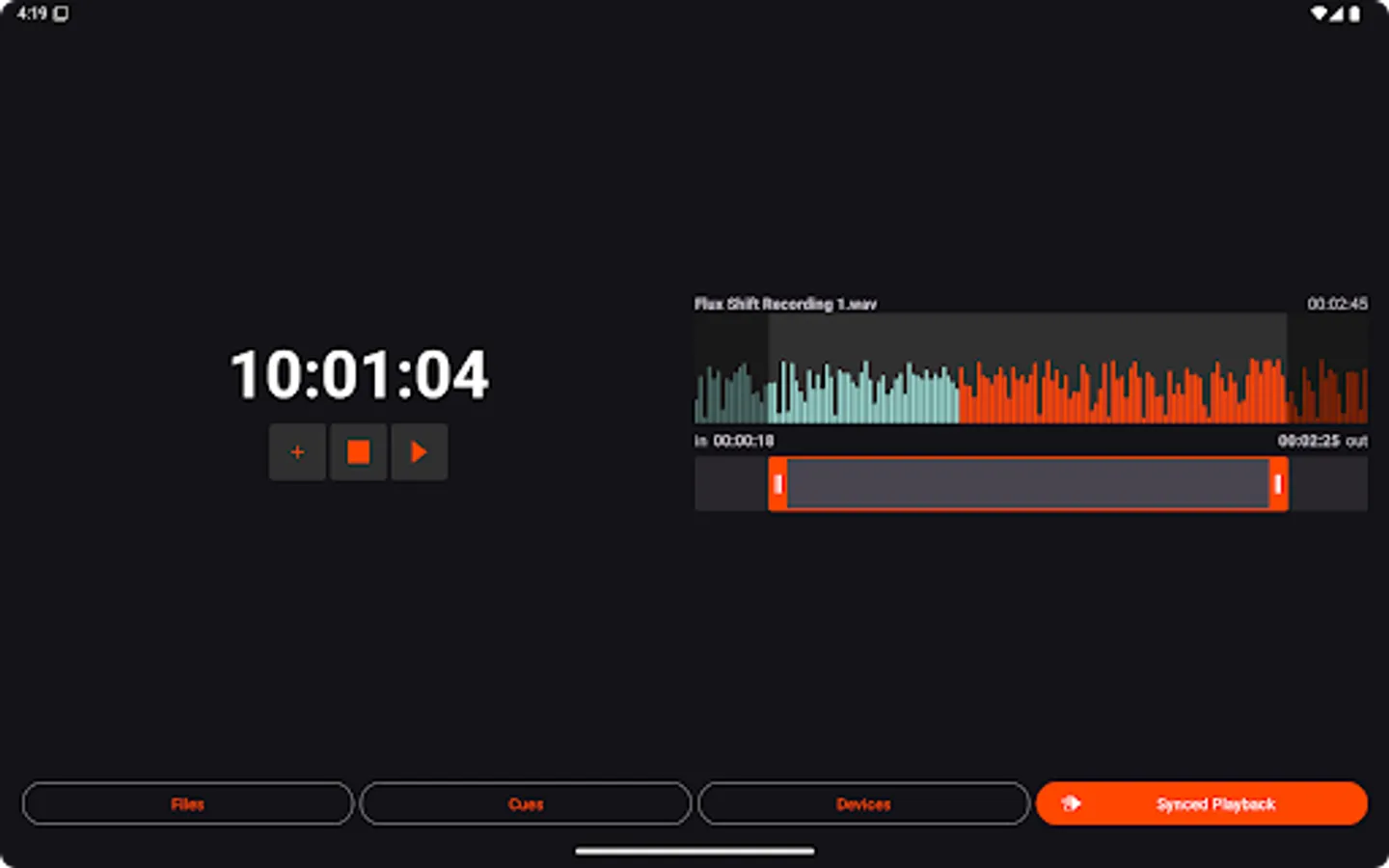
Task: Select the left trim handle
Action: click(777, 485)
